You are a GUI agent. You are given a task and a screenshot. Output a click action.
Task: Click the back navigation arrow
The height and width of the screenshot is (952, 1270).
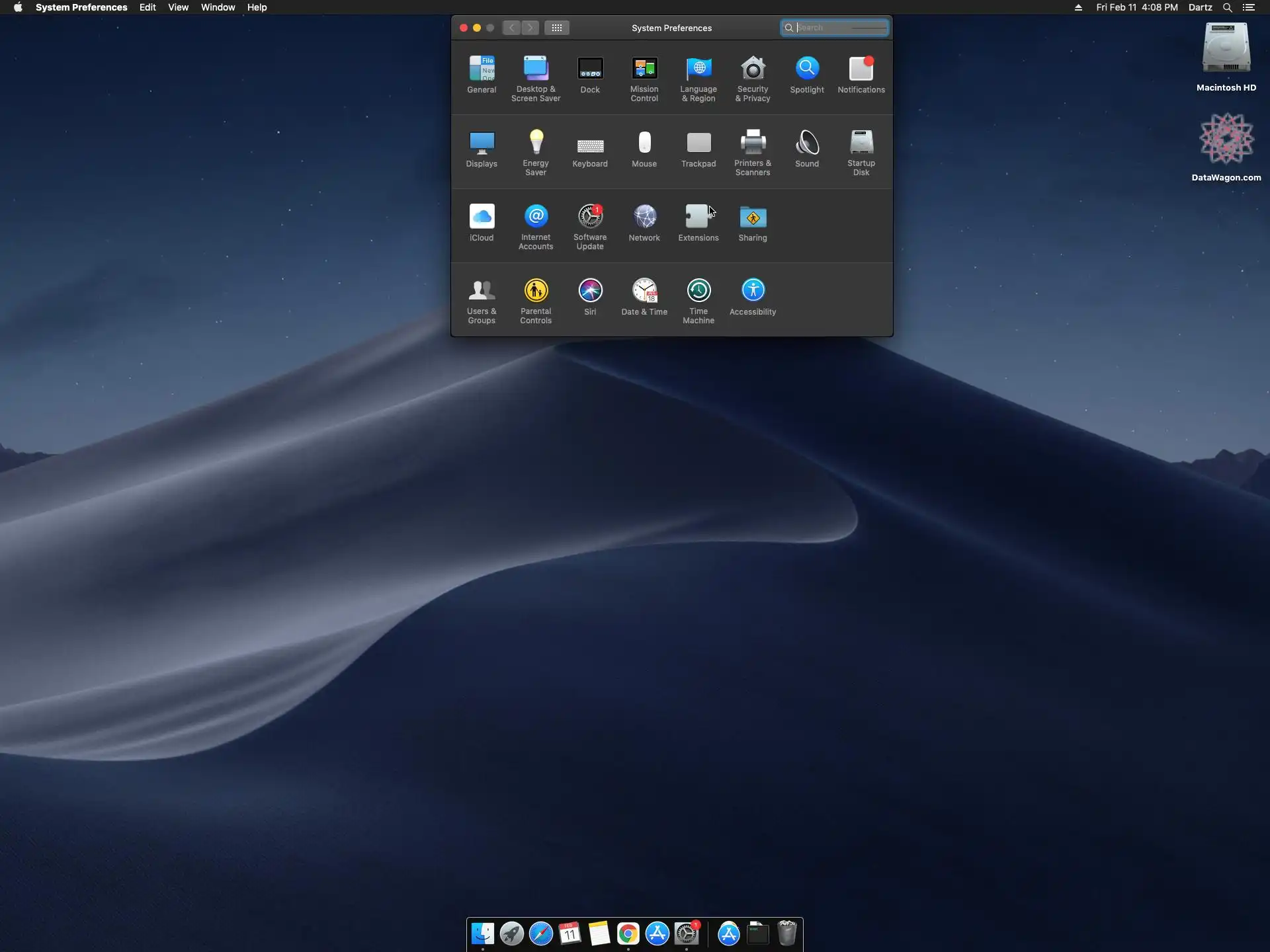pos(511,28)
